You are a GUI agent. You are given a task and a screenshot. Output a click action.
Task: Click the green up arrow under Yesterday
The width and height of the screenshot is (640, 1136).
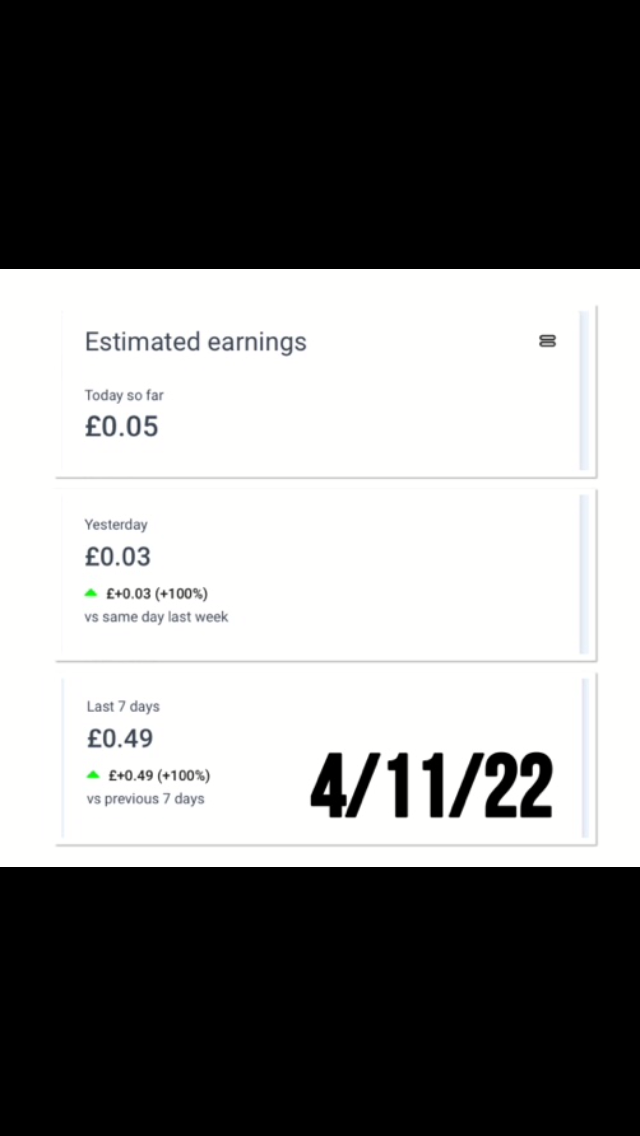click(92, 593)
